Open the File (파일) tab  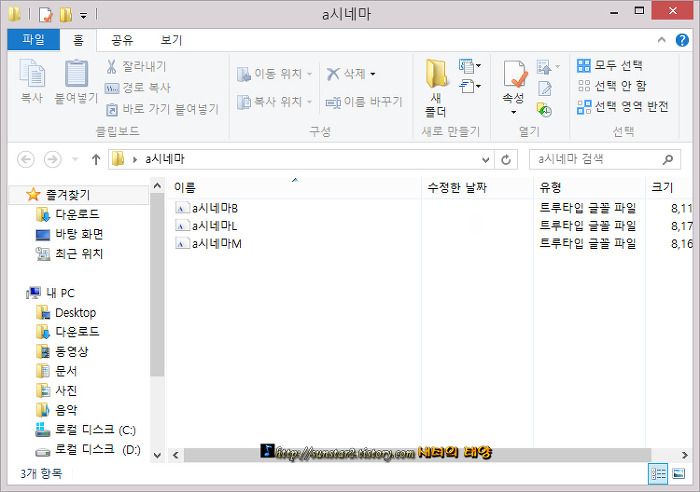point(33,40)
